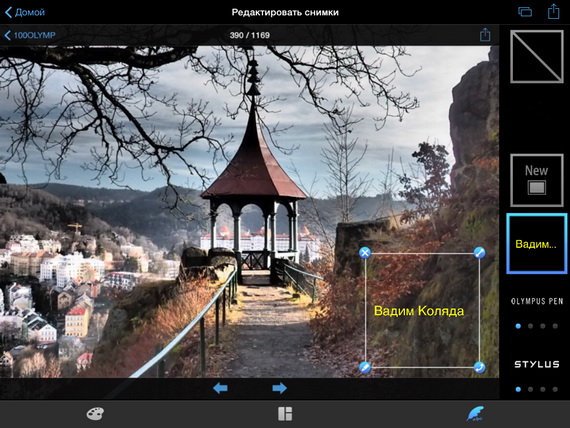Tap the blue X handle to delete signature
This screenshot has height=428, width=570.
click(365, 253)
